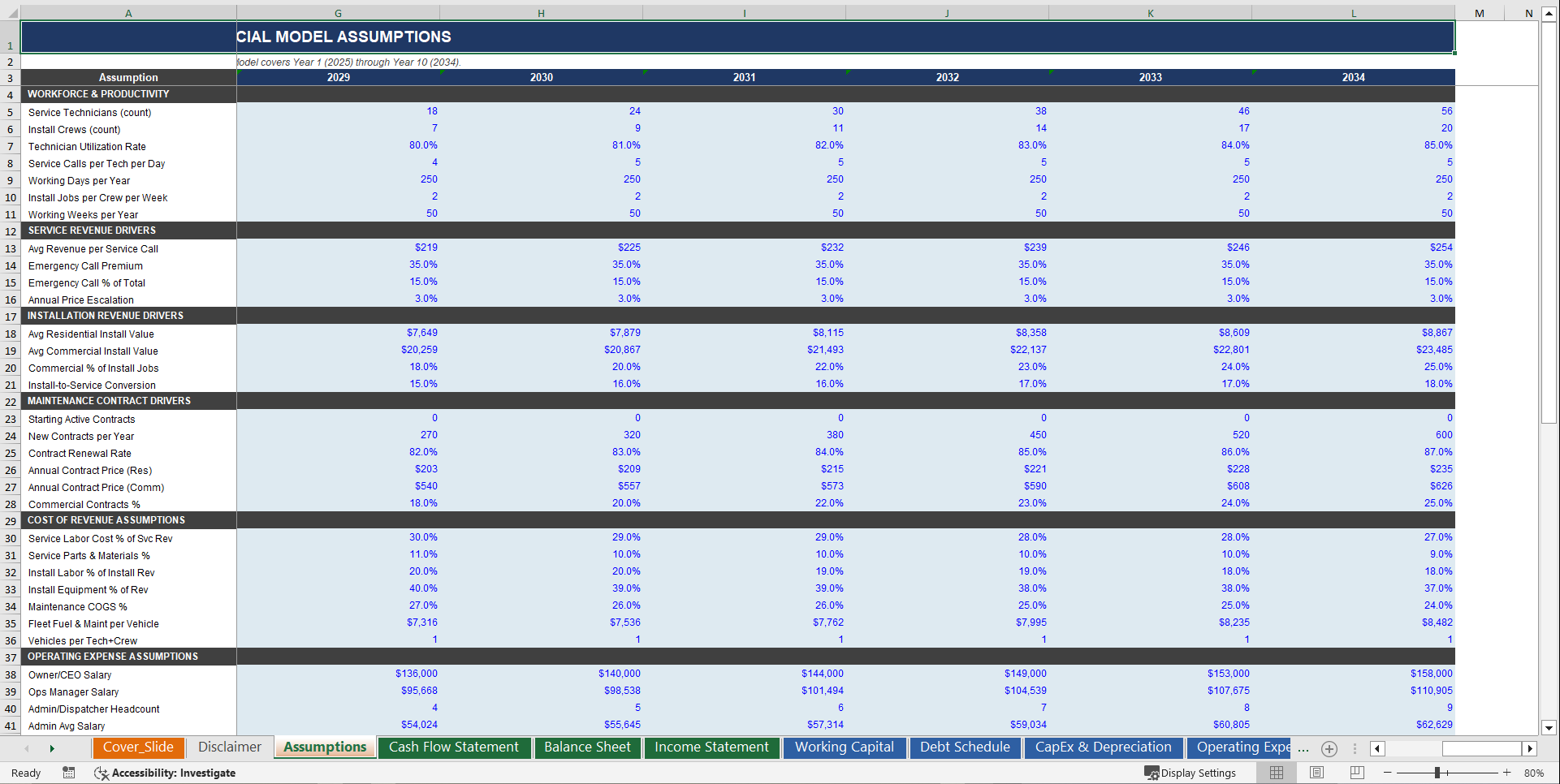Select the Balance Sheet tab
This screenshot has width=1560, height=784.
[x=587, y=747]
